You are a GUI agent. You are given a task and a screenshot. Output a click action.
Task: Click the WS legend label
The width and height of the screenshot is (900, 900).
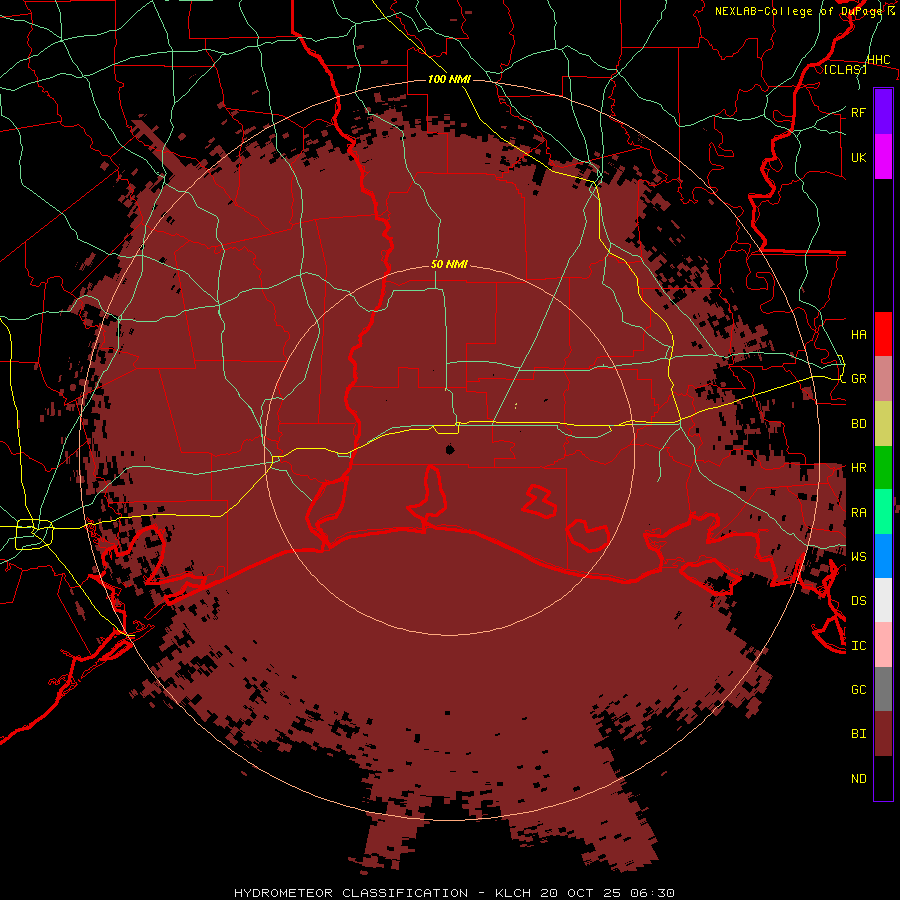tap(858, 556)
